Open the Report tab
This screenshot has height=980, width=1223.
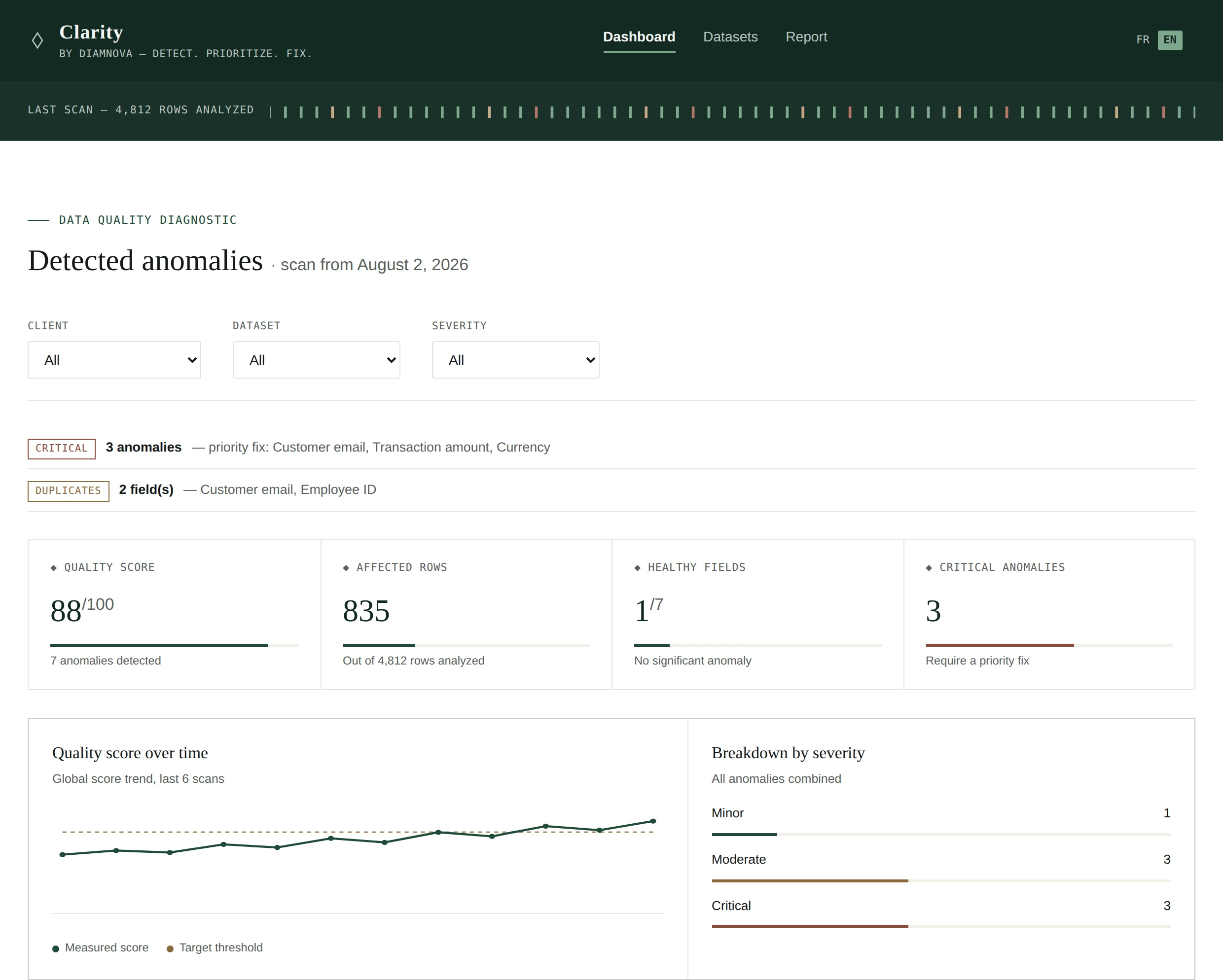click(806, 37)
